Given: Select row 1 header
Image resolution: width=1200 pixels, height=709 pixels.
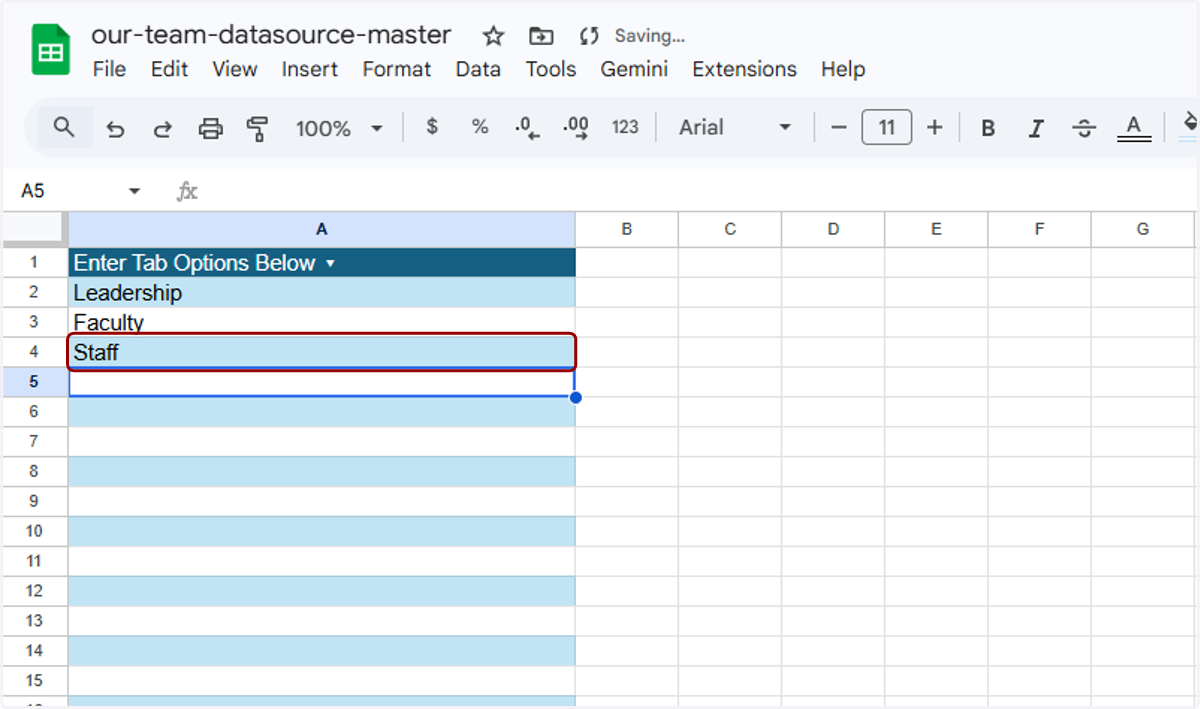Looking at the screenshot, I should (x=35, y=262).
